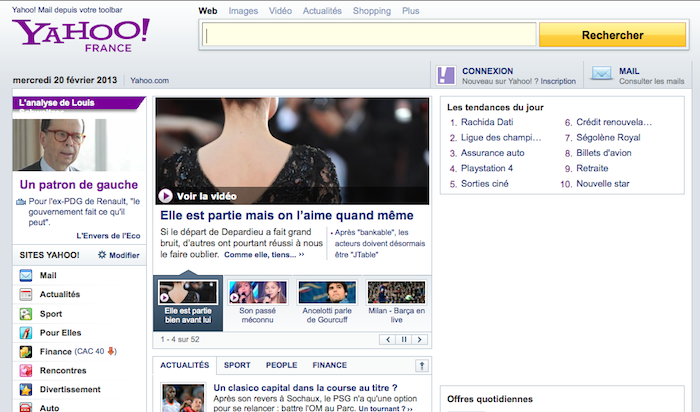This screenshot has height=412, width=700.
Task: Click the Finance icon in sidebar
Action: (26, 351)
